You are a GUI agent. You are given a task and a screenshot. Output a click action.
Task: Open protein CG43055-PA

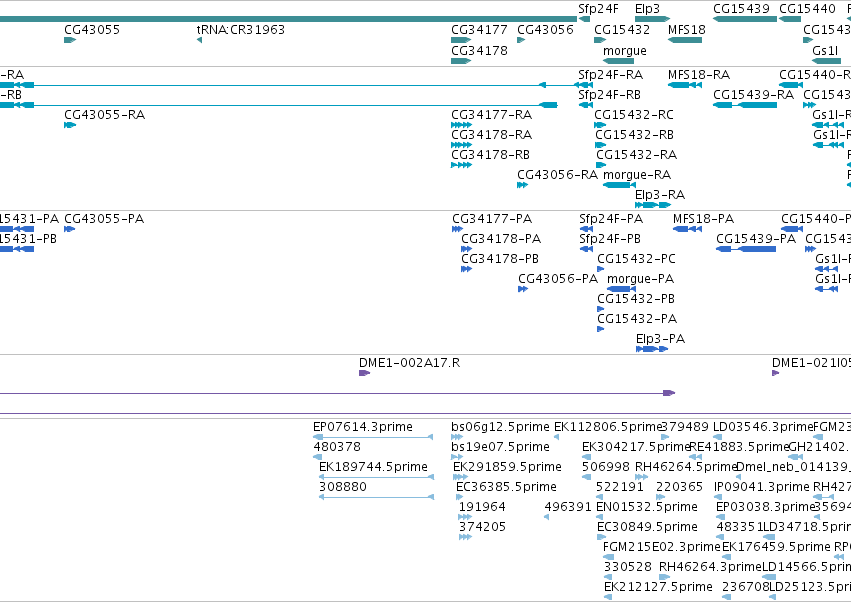(x=104, y=219)
